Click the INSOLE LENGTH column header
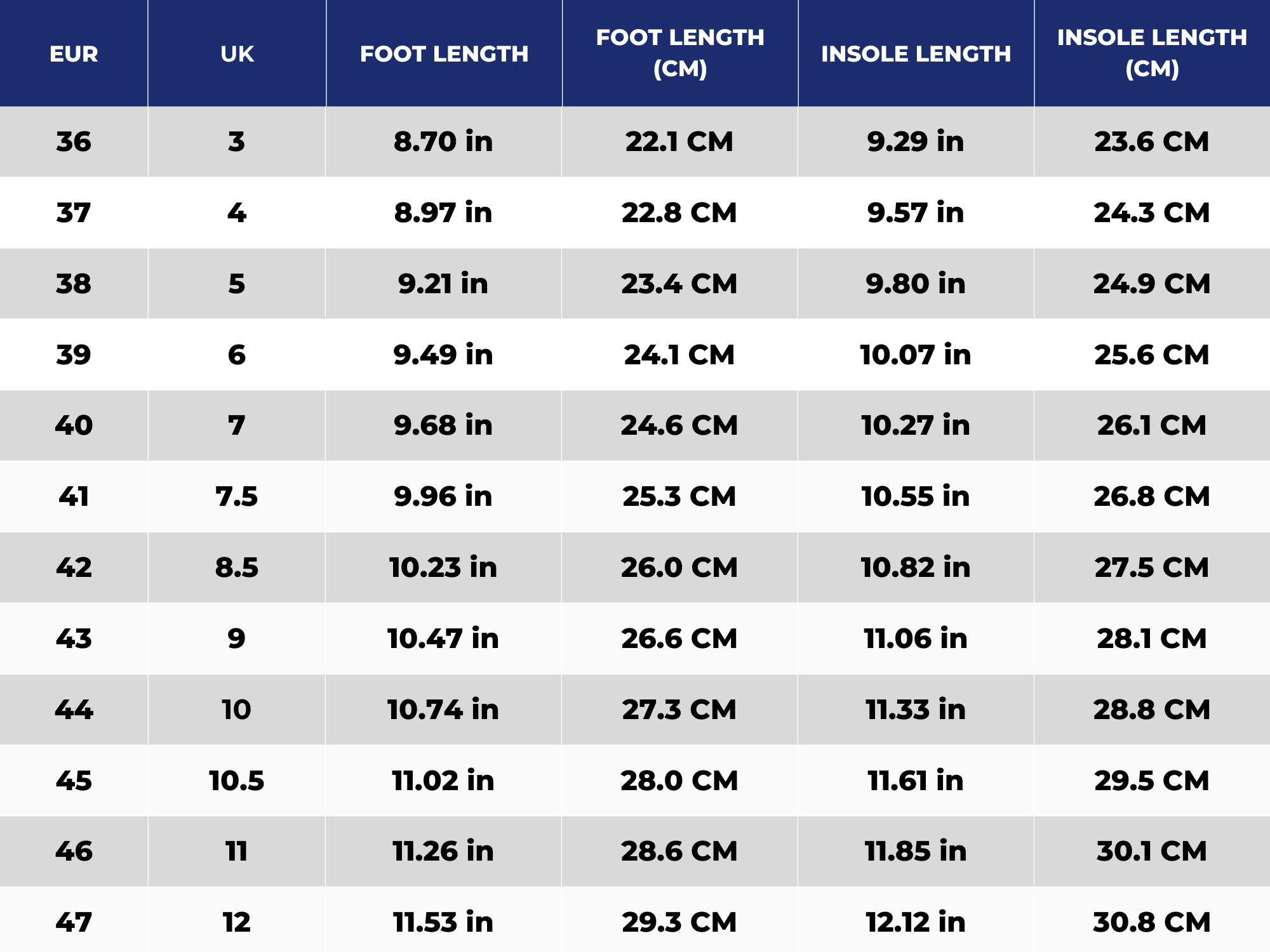Screen dimensions: 1270x952 916,54
